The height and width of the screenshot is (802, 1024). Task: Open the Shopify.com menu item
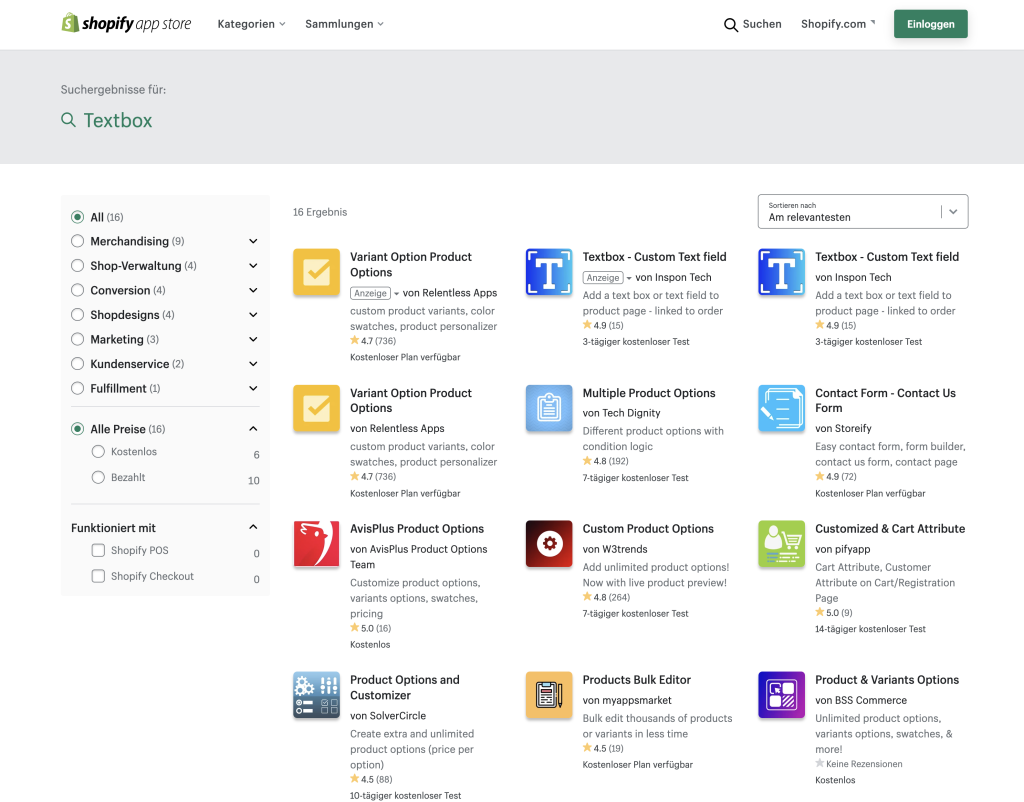coord(836,24)
